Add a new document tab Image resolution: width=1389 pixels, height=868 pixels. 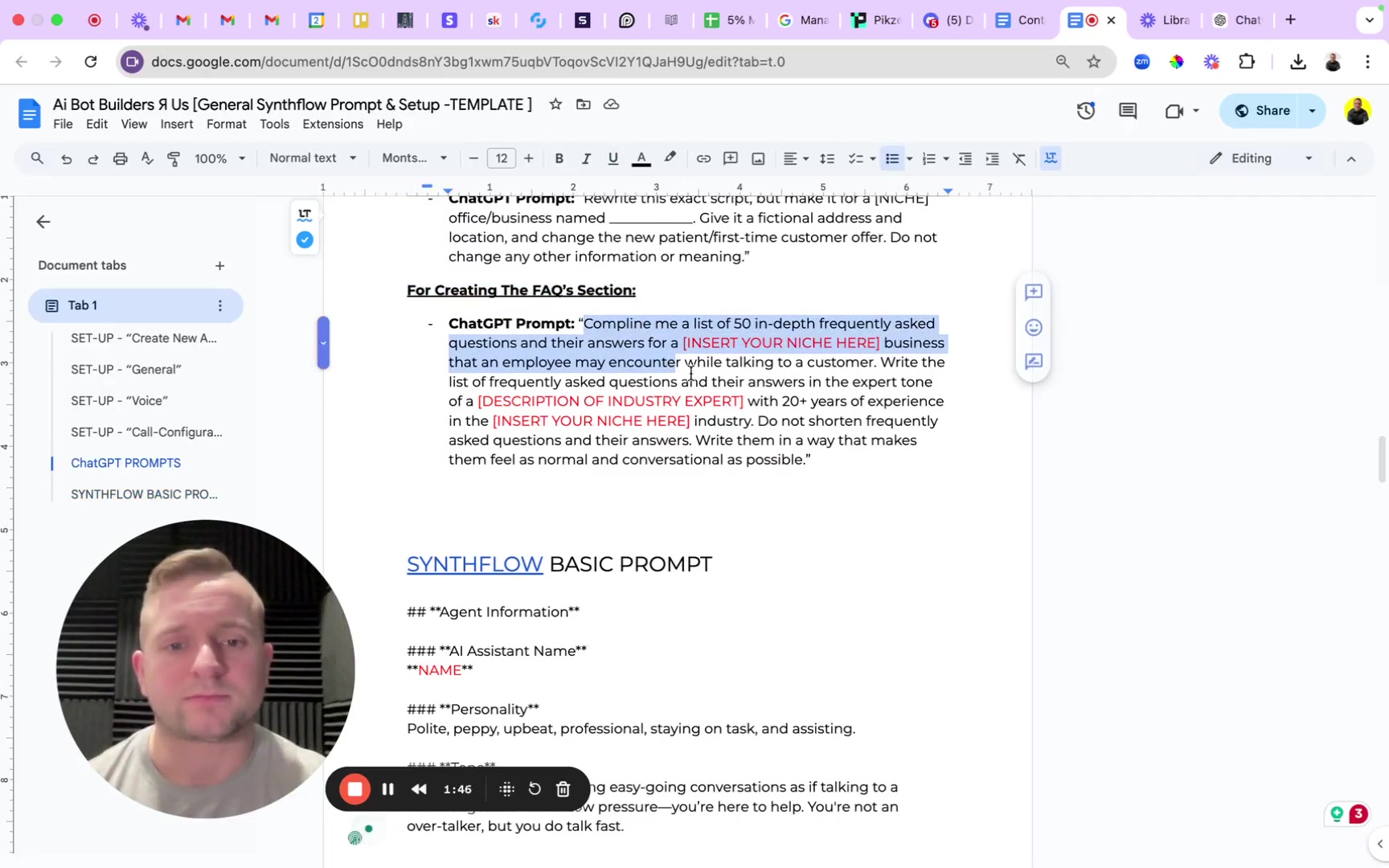point(219,266)
